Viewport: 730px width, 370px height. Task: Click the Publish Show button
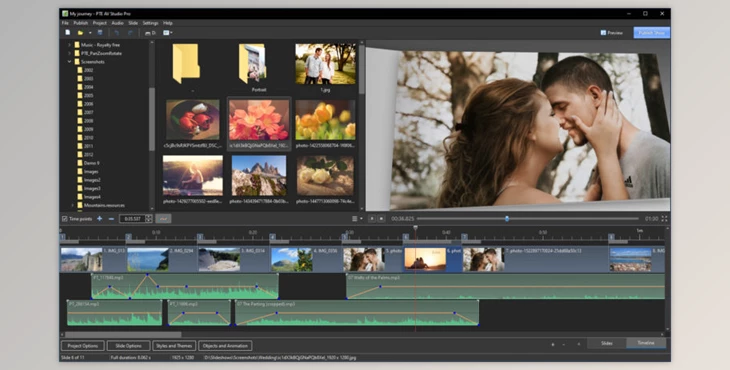tap(651, 33)
